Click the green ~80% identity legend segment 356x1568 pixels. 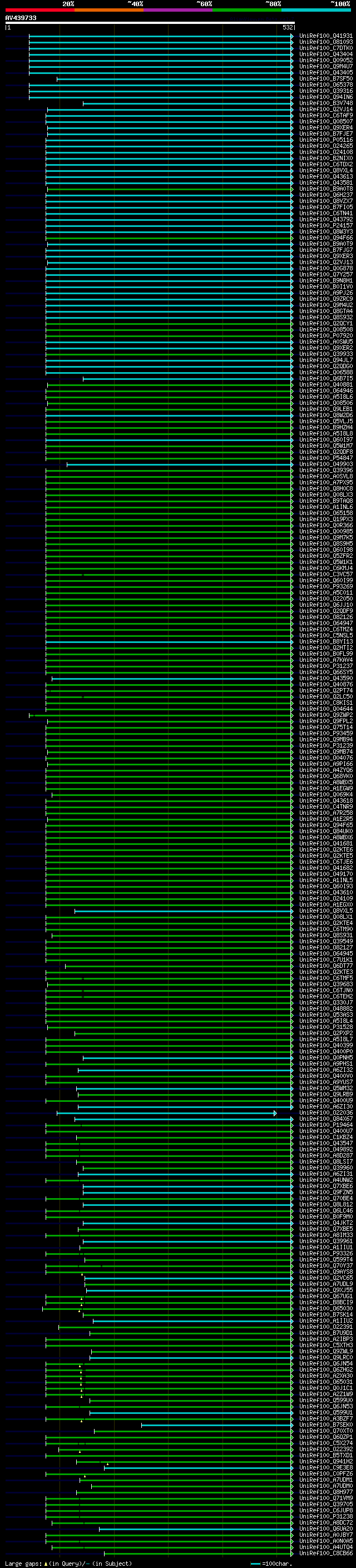pyautogui.click(x=247, y=10)
